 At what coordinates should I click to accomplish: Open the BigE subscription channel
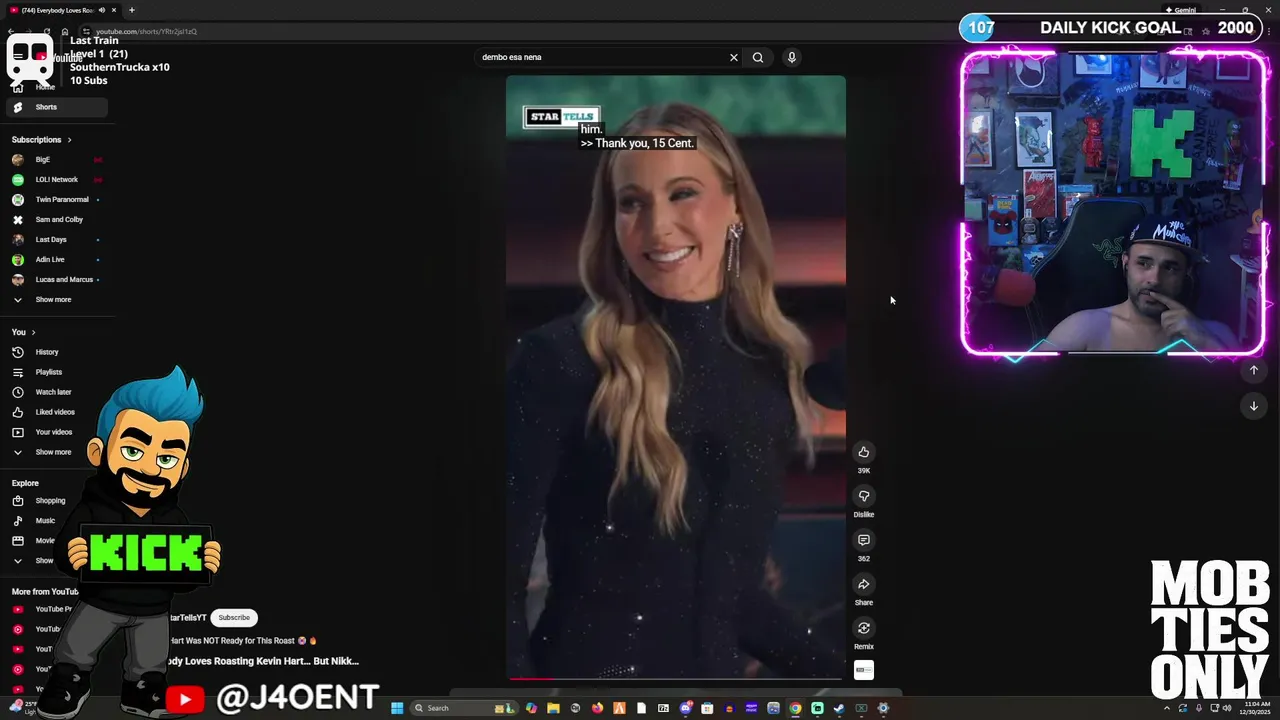(56, 160)
